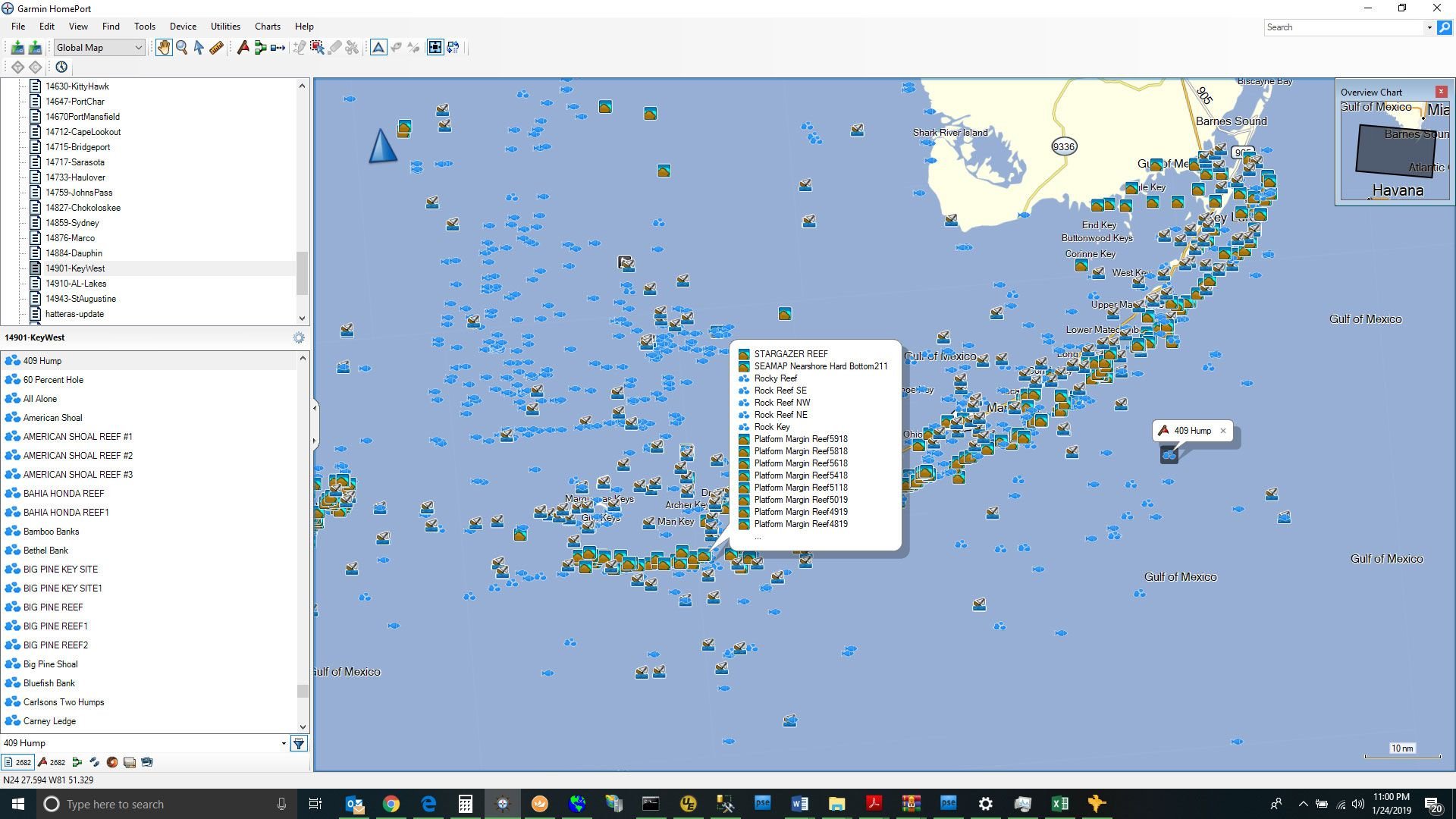1456x819 pixels.
Task: Click waypoint list scrollbar down arrow
Action: 303,726
